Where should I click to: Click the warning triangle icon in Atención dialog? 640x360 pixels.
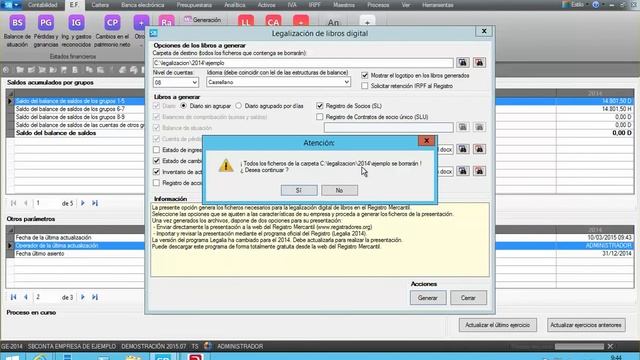point(226,166)
